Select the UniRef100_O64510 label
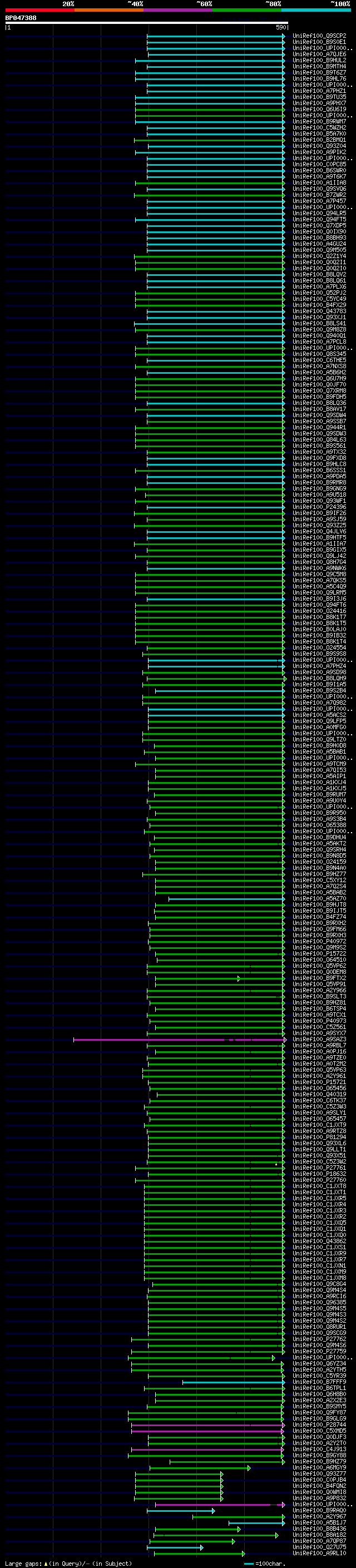356x1568 pixels. point(319,960)
